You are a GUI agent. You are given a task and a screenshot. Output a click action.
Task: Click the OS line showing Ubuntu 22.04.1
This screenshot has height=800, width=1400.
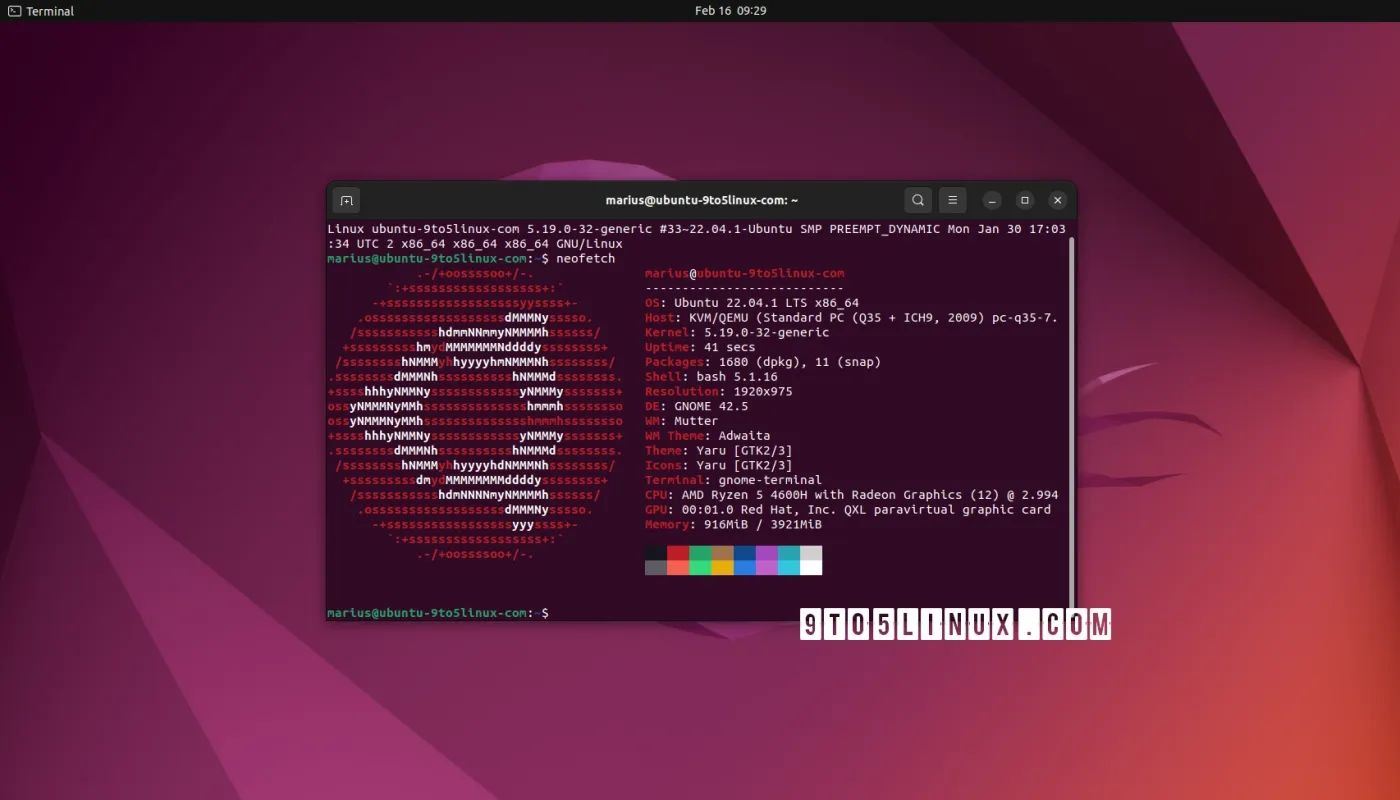[x=752, y=303]
